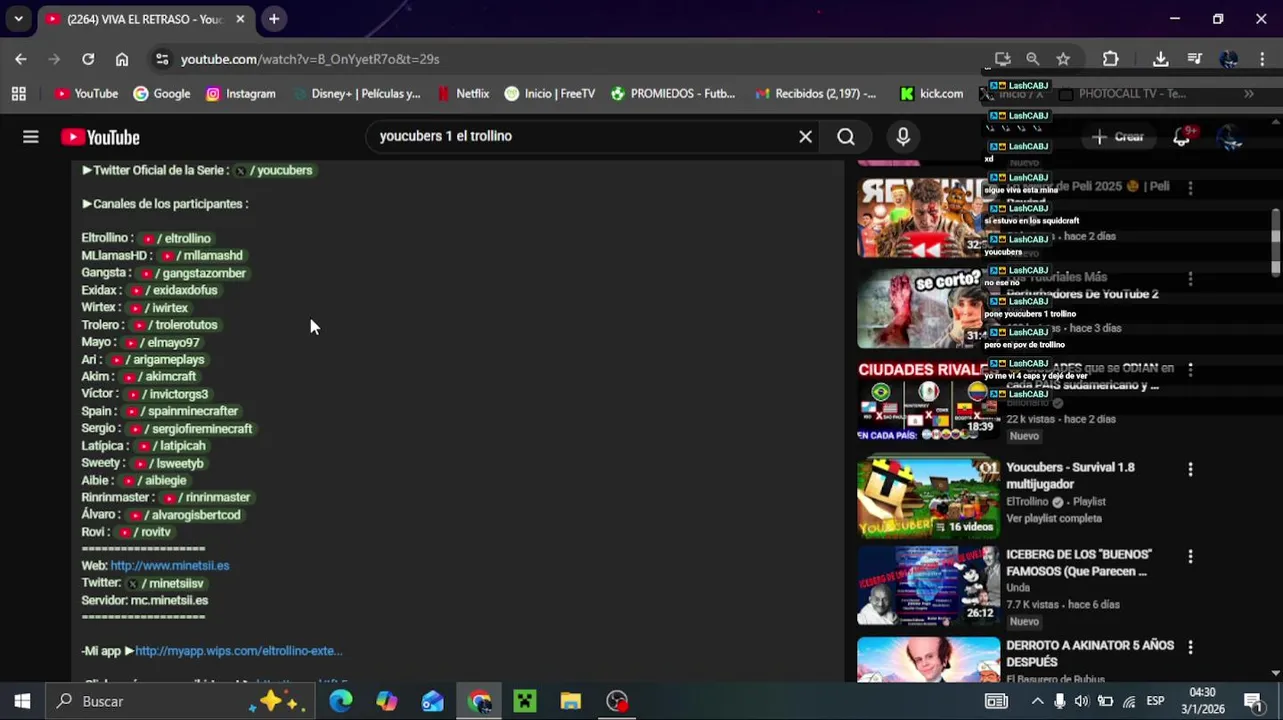Open Instagram bookmark
The height and width of the screenshot is (720, 1283).
coord(240,93)
